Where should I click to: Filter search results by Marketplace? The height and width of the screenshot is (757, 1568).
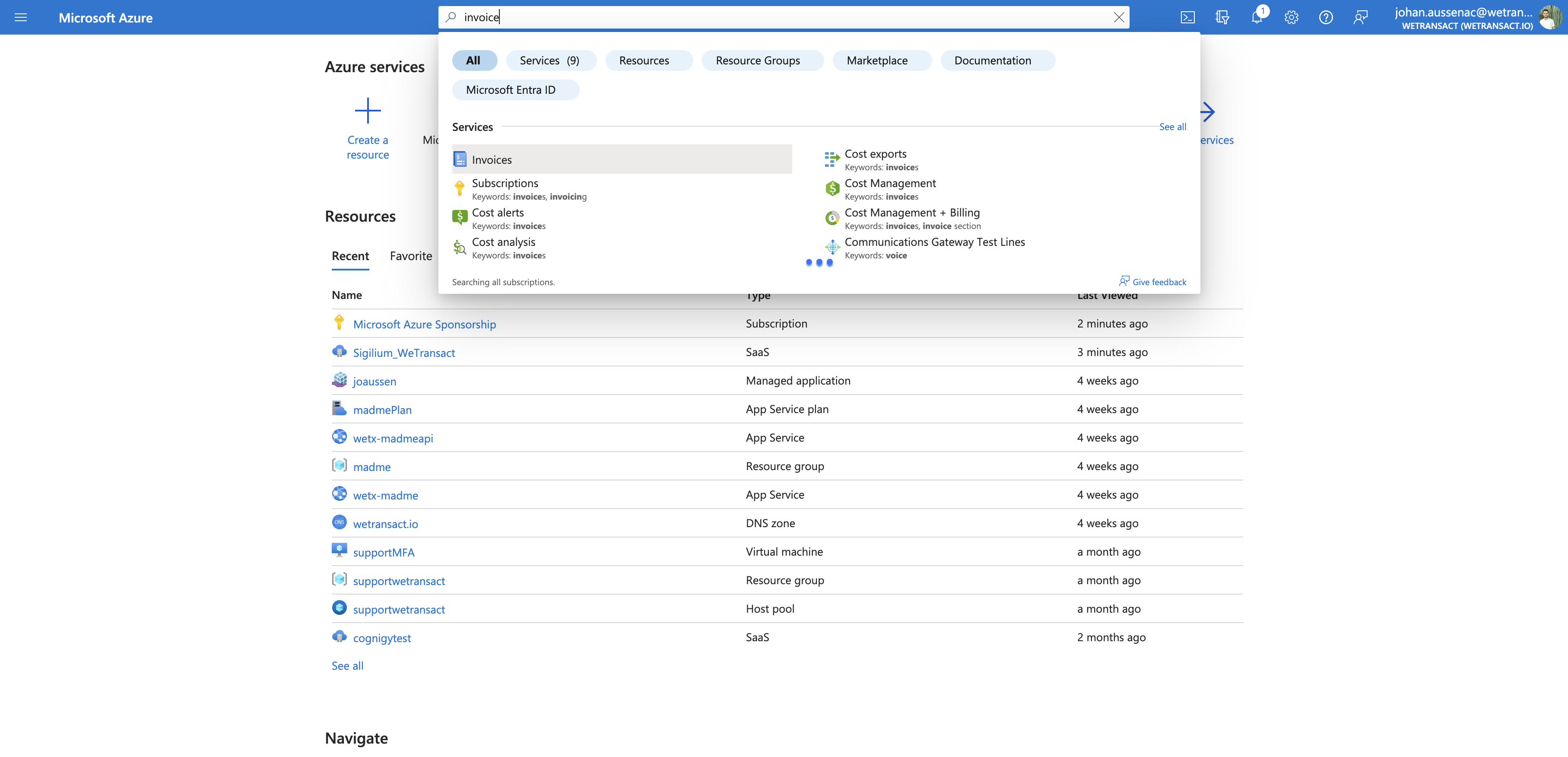point(877,60)
